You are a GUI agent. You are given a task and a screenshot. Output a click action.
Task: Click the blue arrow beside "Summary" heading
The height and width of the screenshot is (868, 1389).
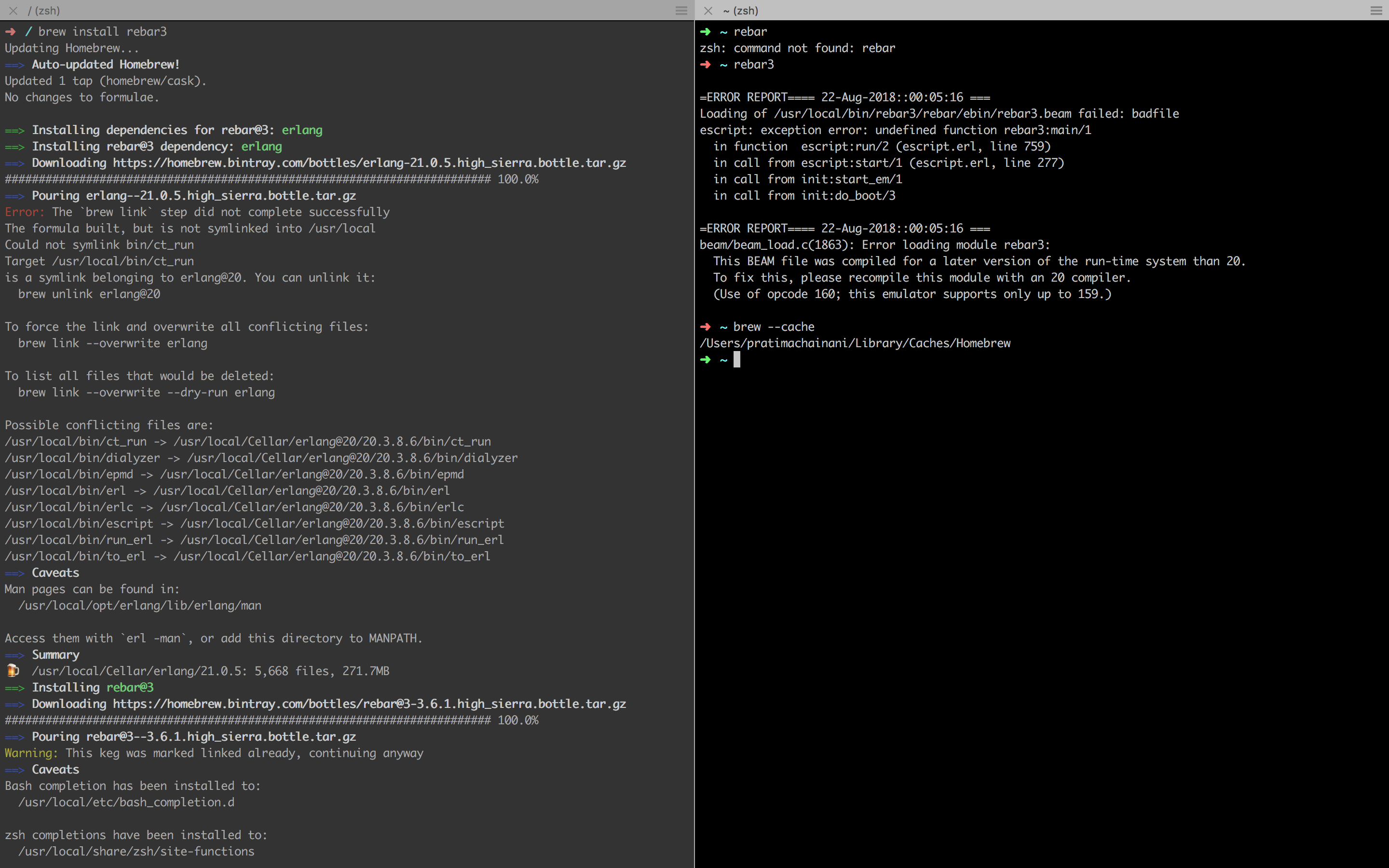point(14,655)
